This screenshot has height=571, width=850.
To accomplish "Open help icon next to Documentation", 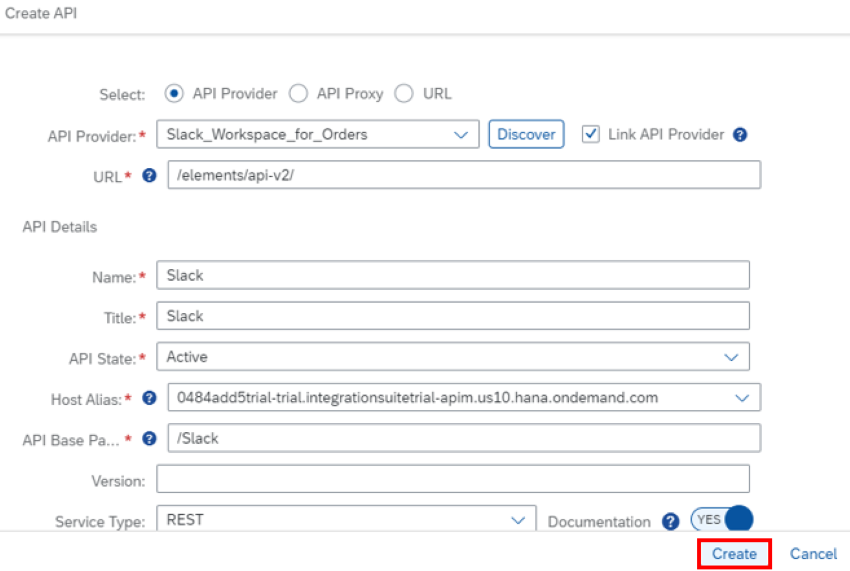I will 671,521.
